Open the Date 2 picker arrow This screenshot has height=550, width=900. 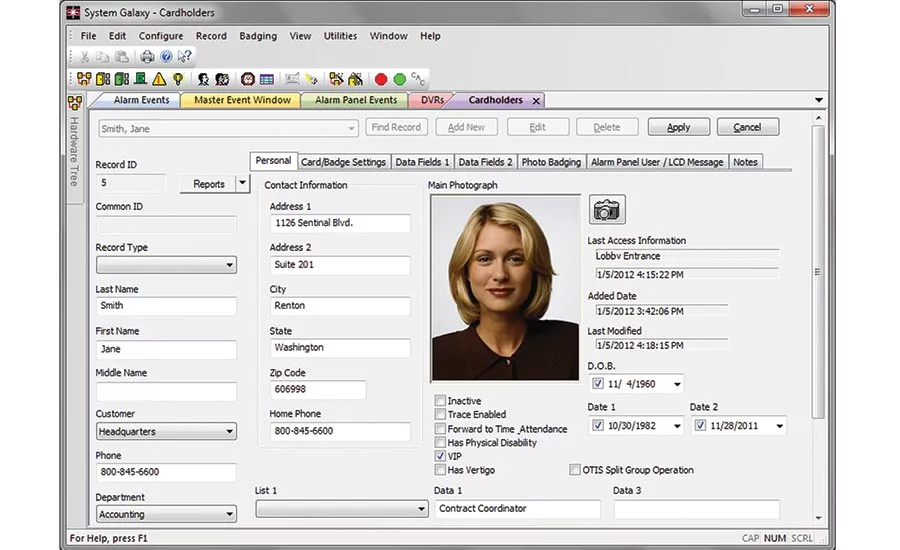[779, 426]
